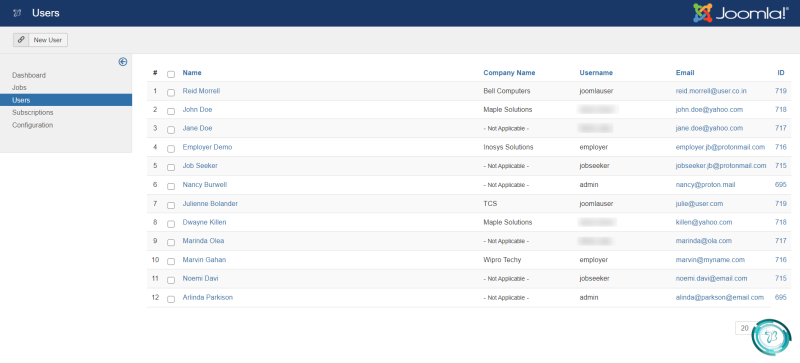Sort the table by Name column
The height and width of the screenshot is (363, 800).
[x=192, y=73]
